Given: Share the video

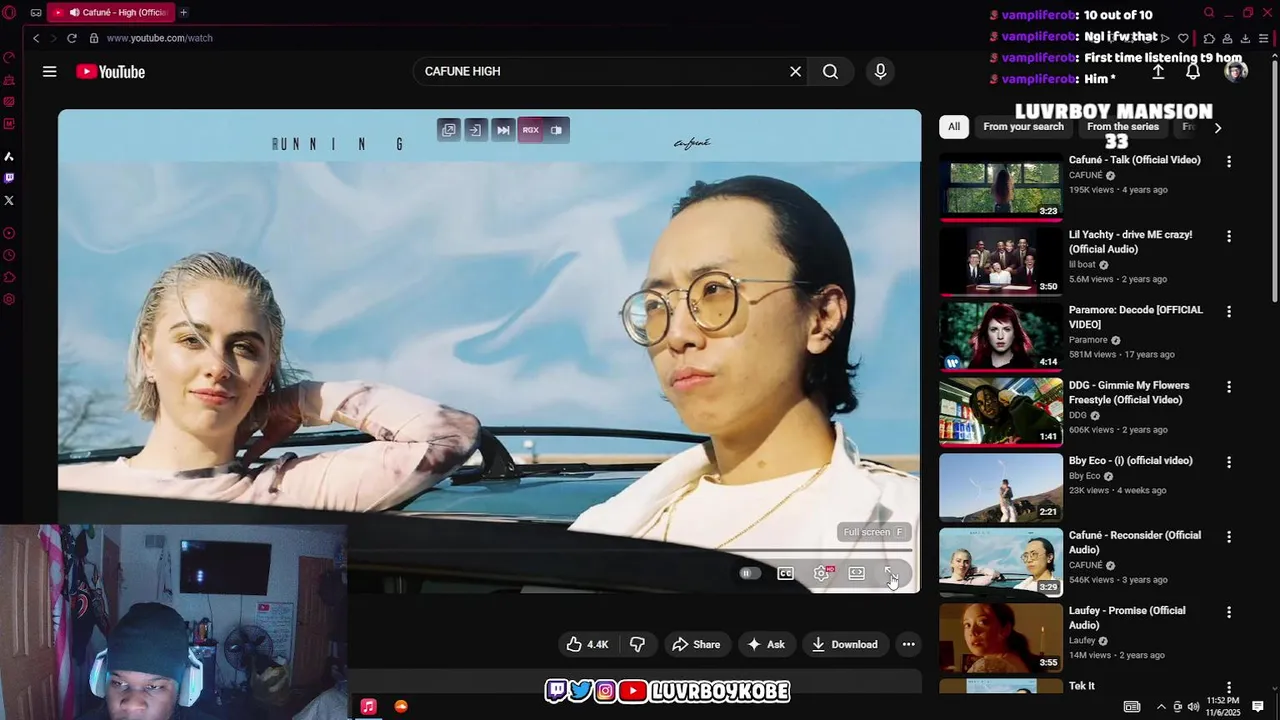Looking at the screenshot, I should (696, 644).
